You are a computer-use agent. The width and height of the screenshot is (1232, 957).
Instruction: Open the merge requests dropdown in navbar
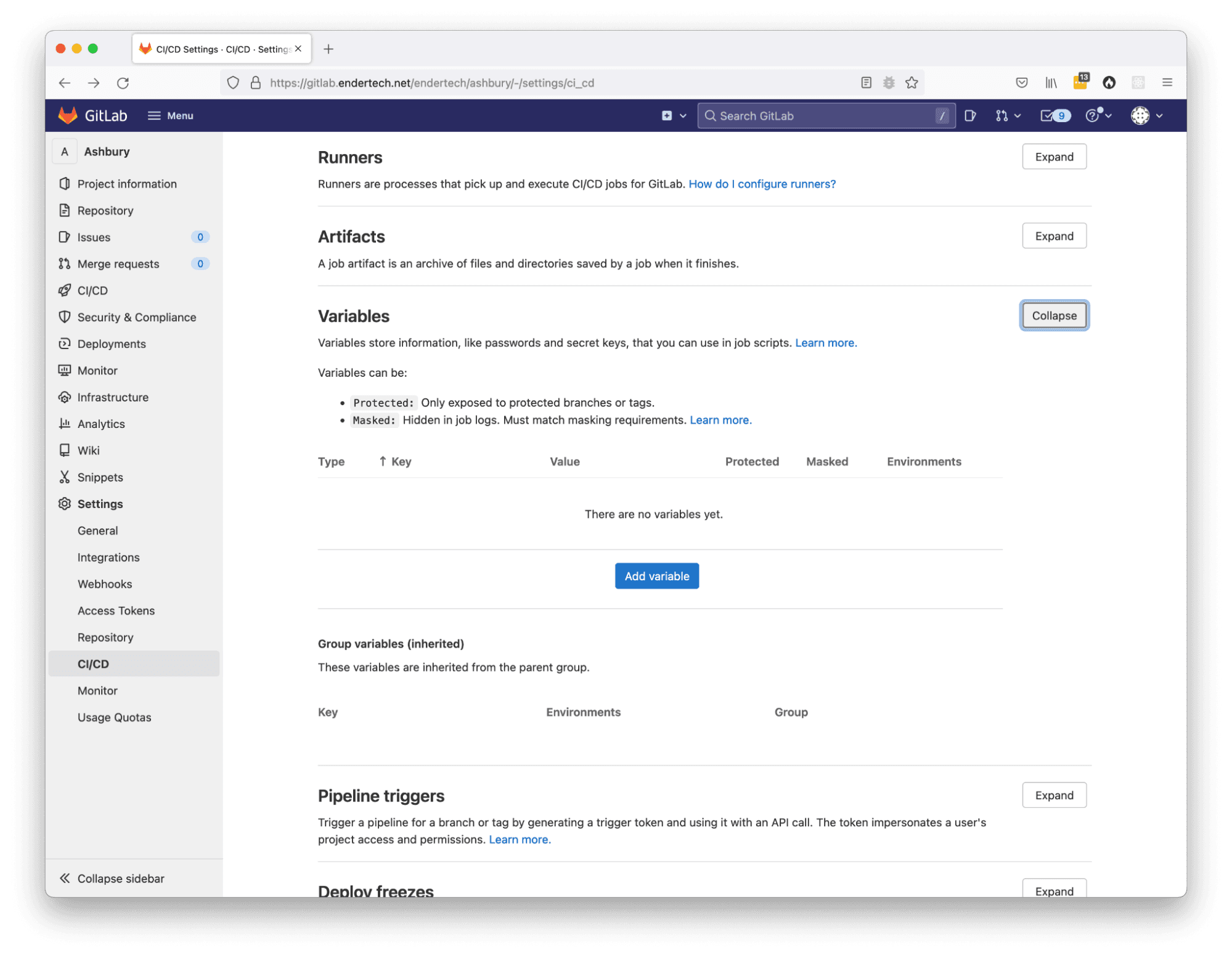(x=1008, y=115)
